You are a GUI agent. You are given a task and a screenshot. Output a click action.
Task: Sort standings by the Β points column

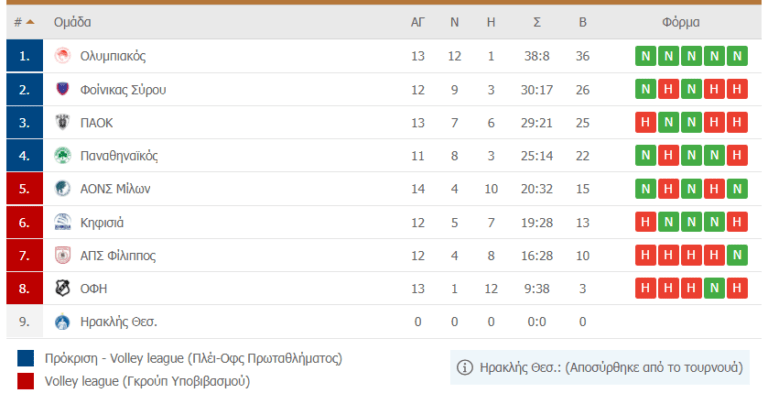tap(582, 22)
